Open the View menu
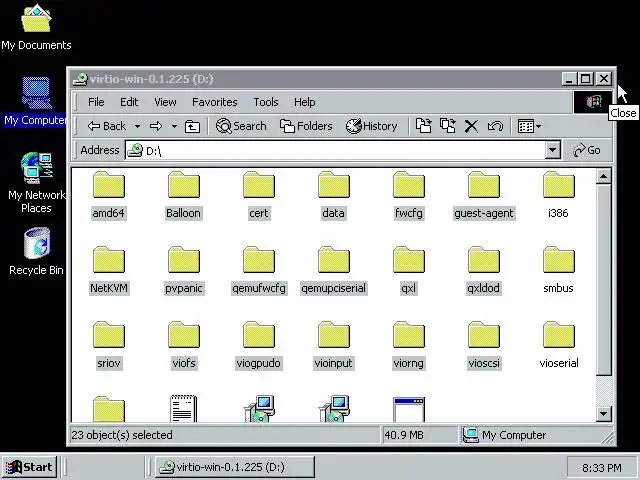The width and height of the screenshot is (640, 480). tap(165, 102)
